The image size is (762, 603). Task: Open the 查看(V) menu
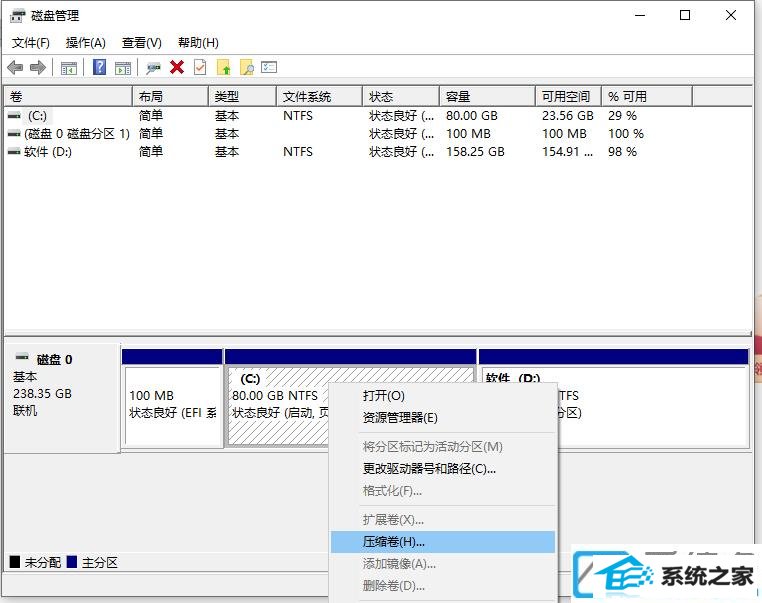point(141,43)
